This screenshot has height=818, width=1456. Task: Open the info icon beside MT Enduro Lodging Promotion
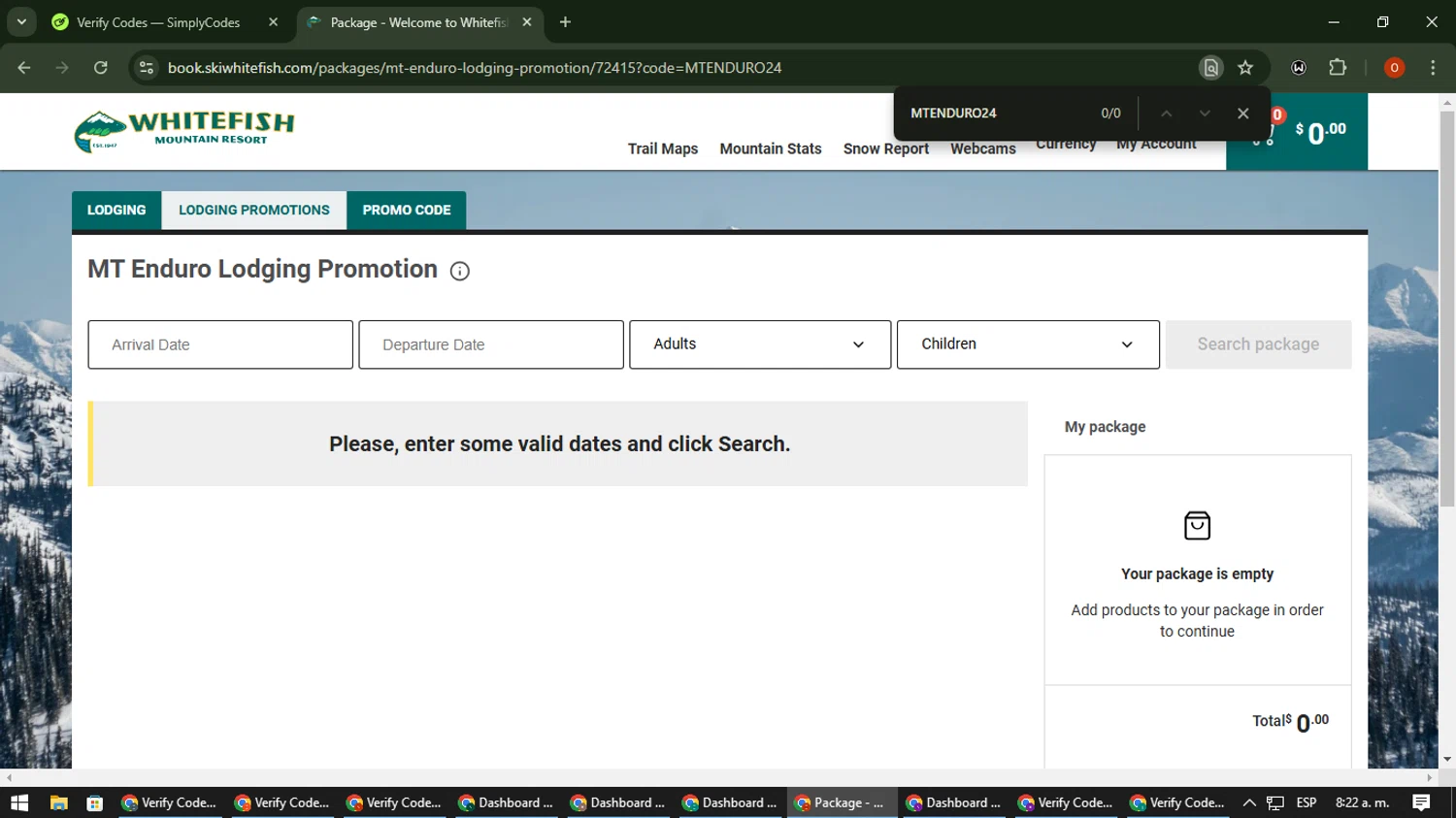[460, 272]
